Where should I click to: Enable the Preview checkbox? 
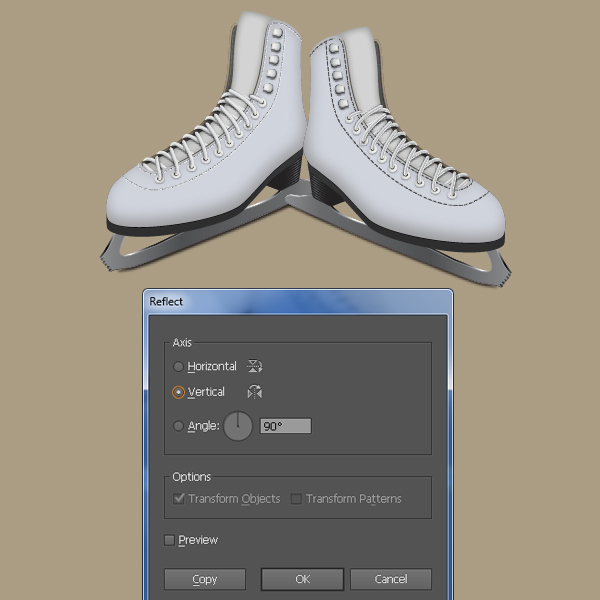(169, 540)
